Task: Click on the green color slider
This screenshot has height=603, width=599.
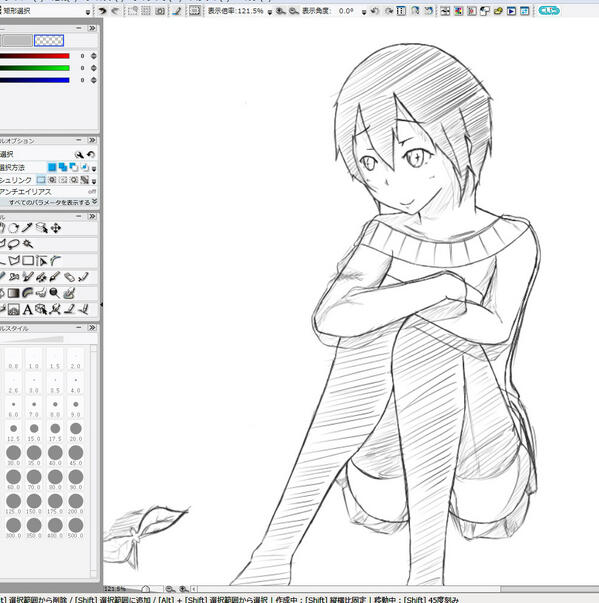Action: coord(35,68)
